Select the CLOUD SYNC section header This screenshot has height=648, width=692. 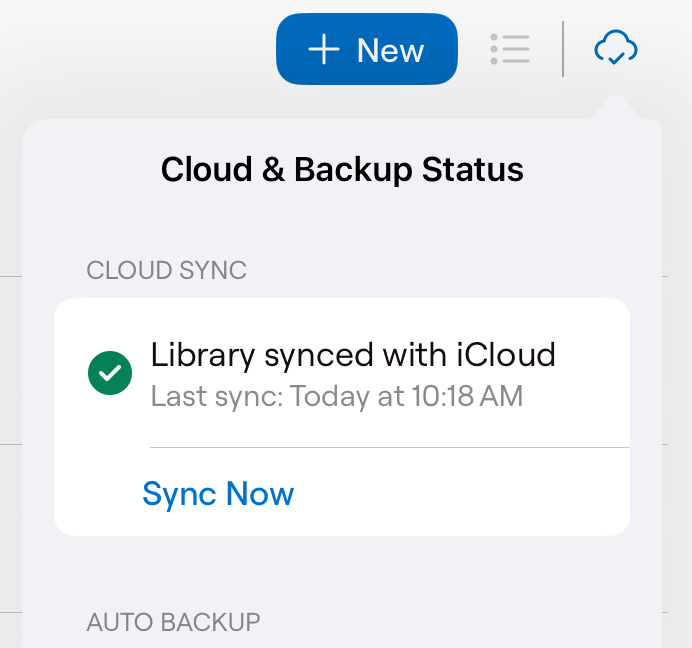(x=166, y=270)
